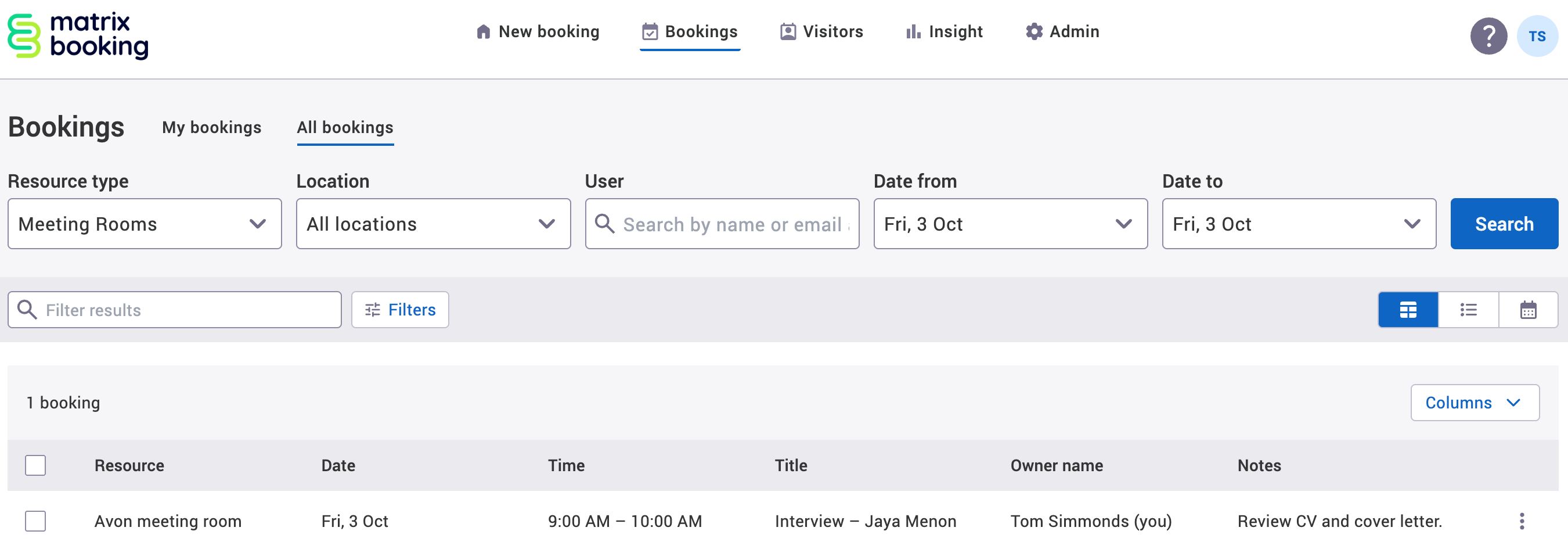Open the Visitors badge icon
Viewport: 1568px width, 556px height.
point(788,31)
